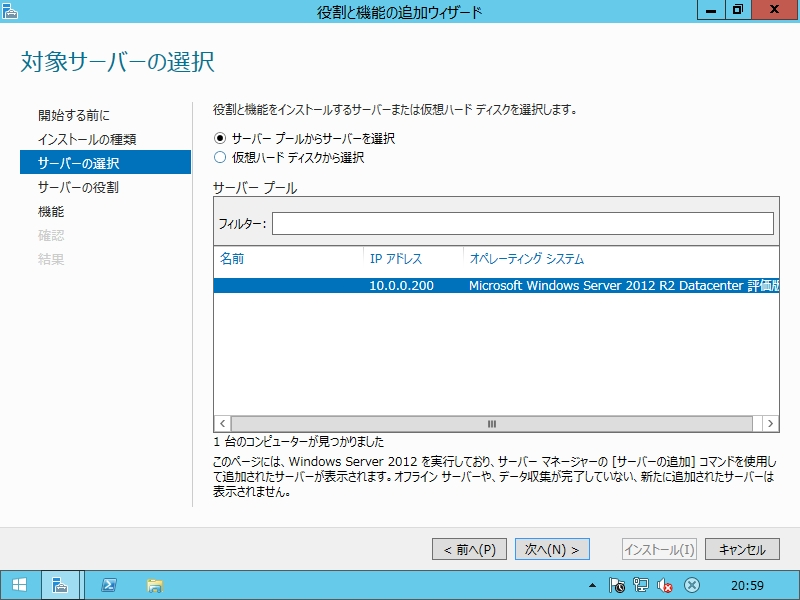Click the wizard icon in title bar
This screenshot has width=800, height=600.
pyautogui.click(x=12, y=11)
